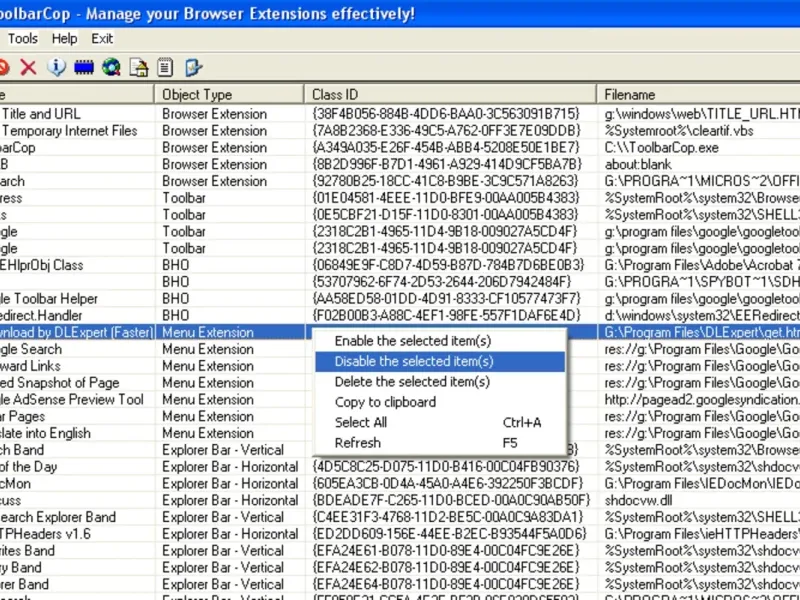Click Class ID {06849E9F-C8D7-4D59-B87D-784B7D6BE0B3}
800x600 pixels.
[448, 265]
